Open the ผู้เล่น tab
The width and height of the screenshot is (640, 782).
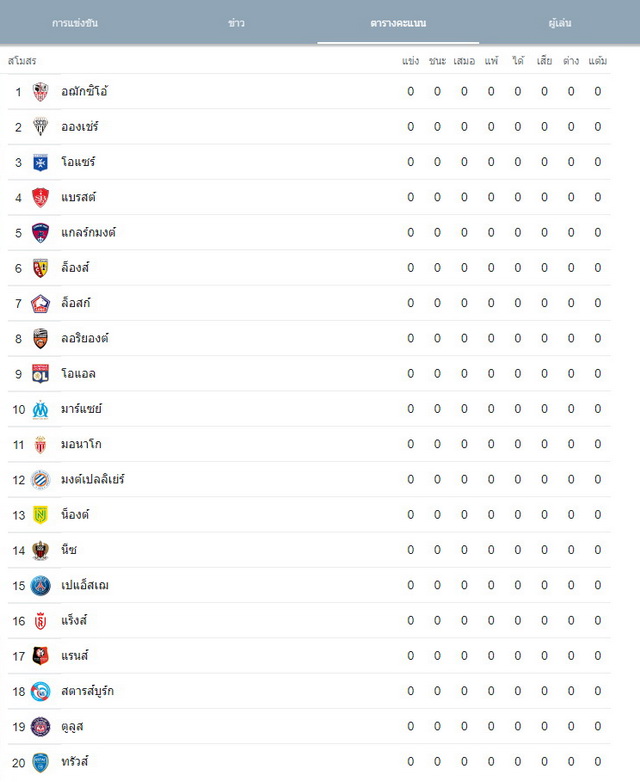(560, 23)
